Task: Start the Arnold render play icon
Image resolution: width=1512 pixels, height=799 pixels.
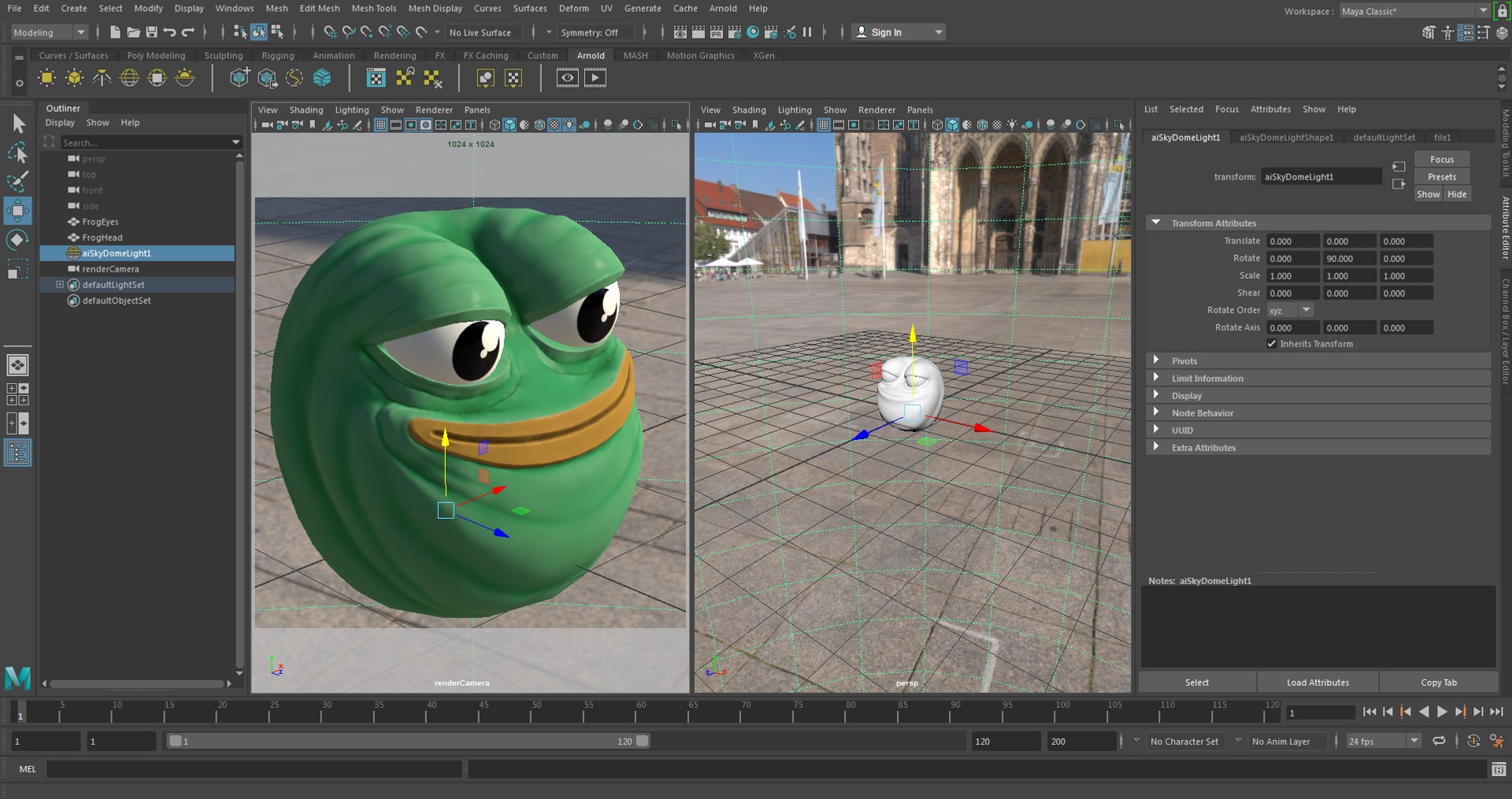Action: [x=595, y=78]
